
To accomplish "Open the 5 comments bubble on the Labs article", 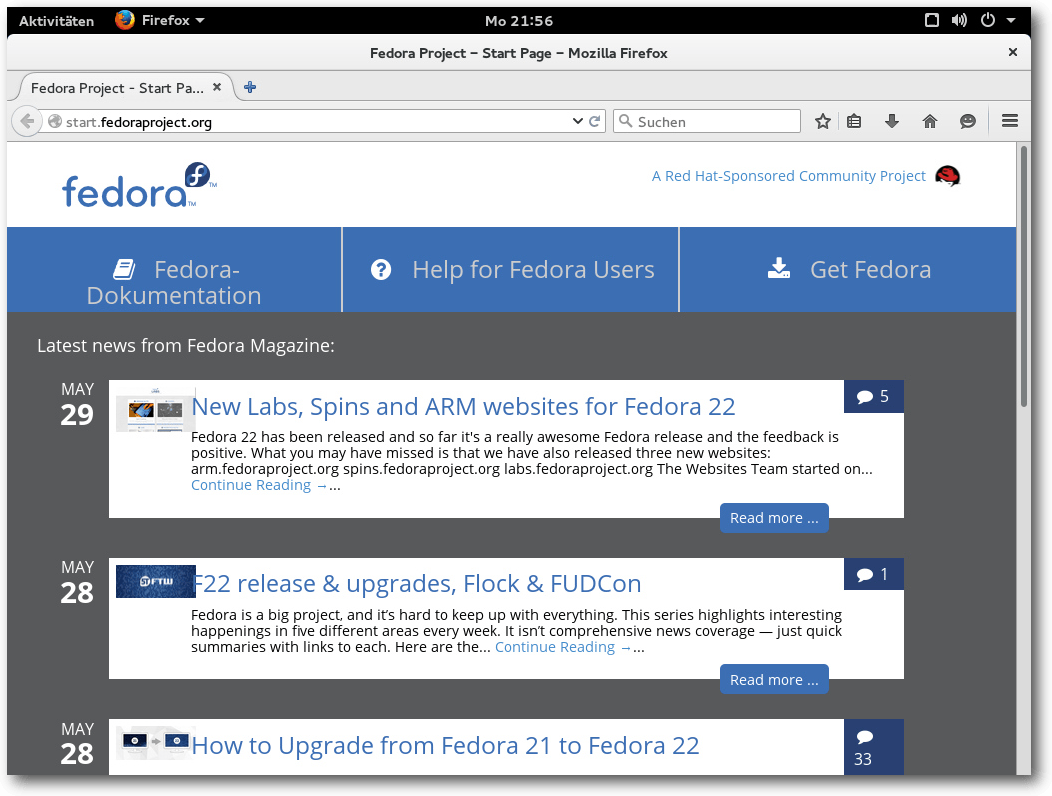I will [874, 397].
